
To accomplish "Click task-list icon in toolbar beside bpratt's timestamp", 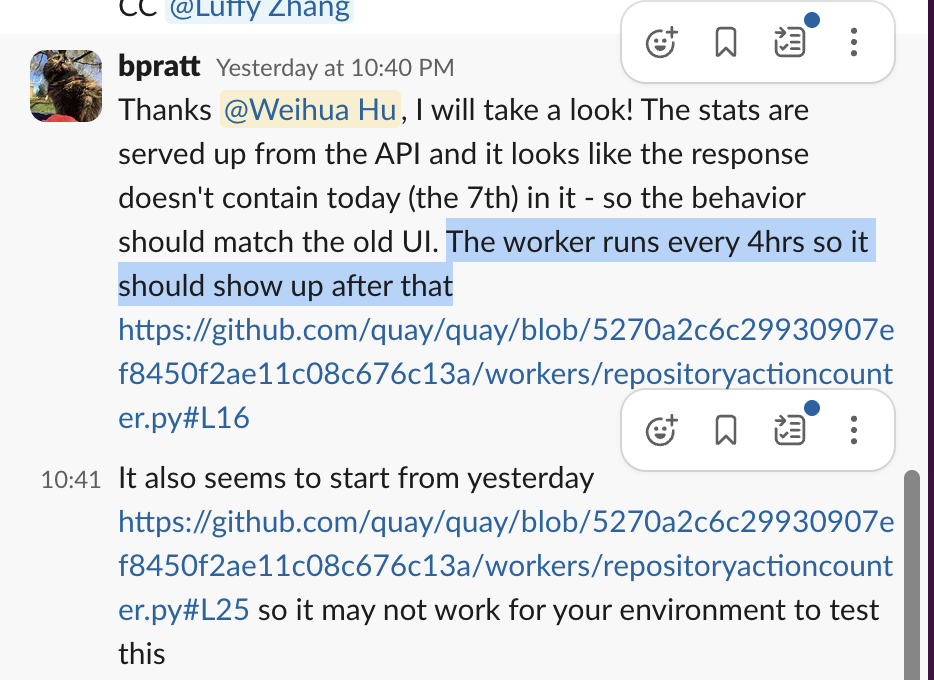I will (790, 43).
